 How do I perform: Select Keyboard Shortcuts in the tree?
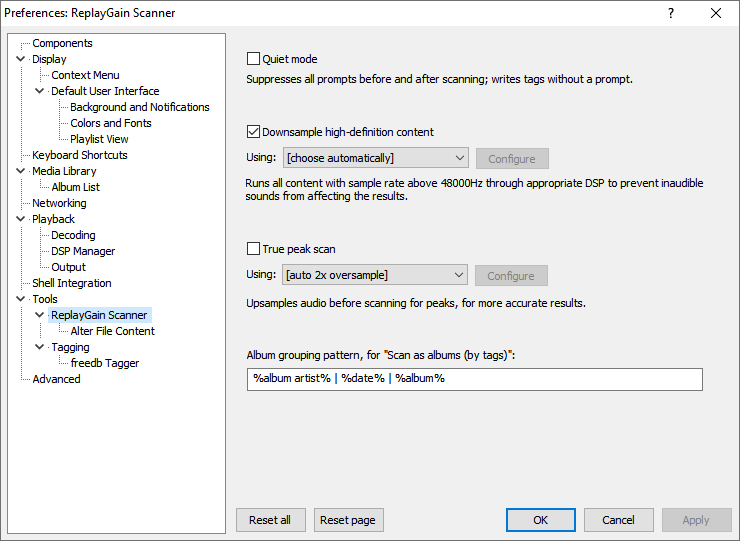79,155
